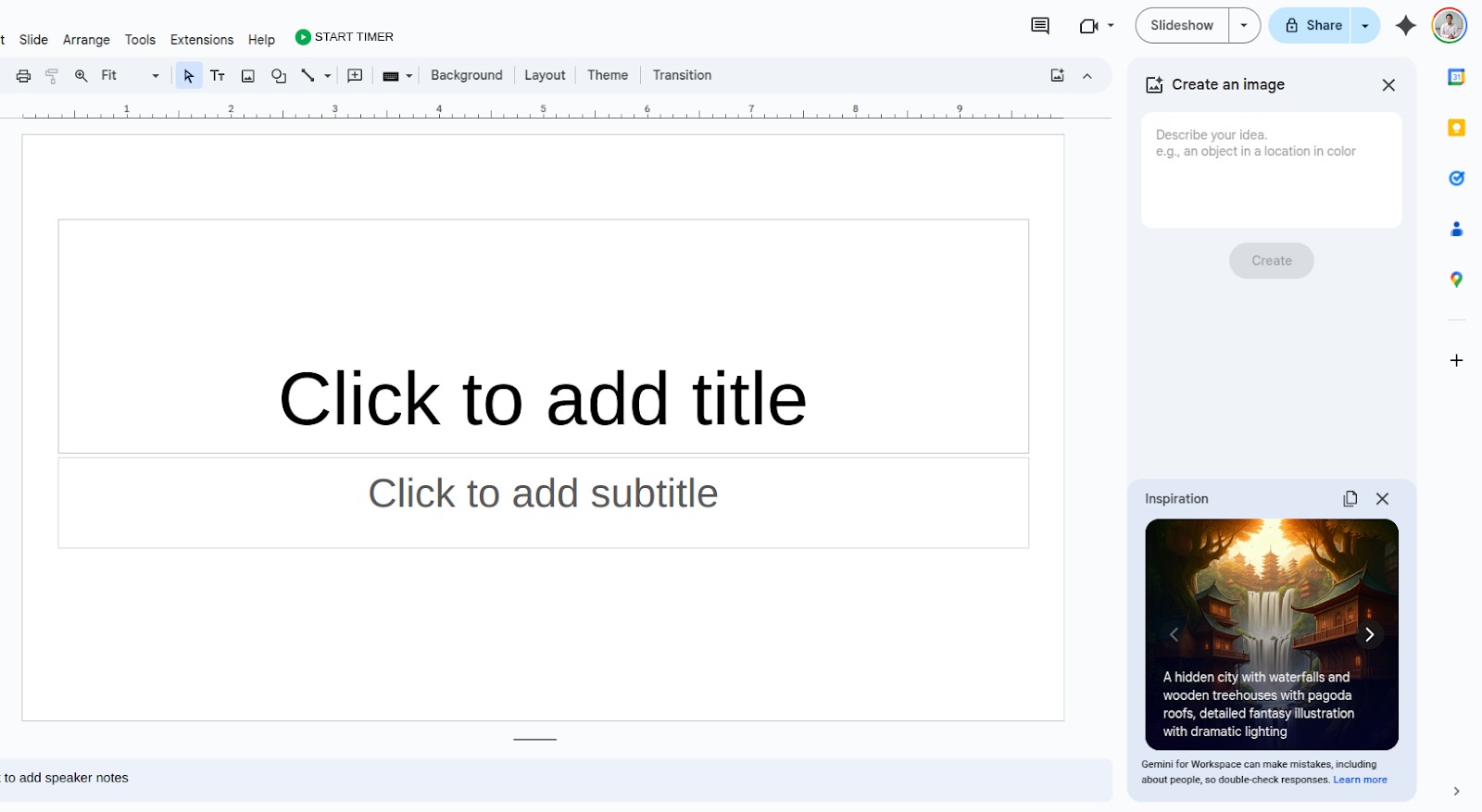Click the Create button

[1272, 261]
